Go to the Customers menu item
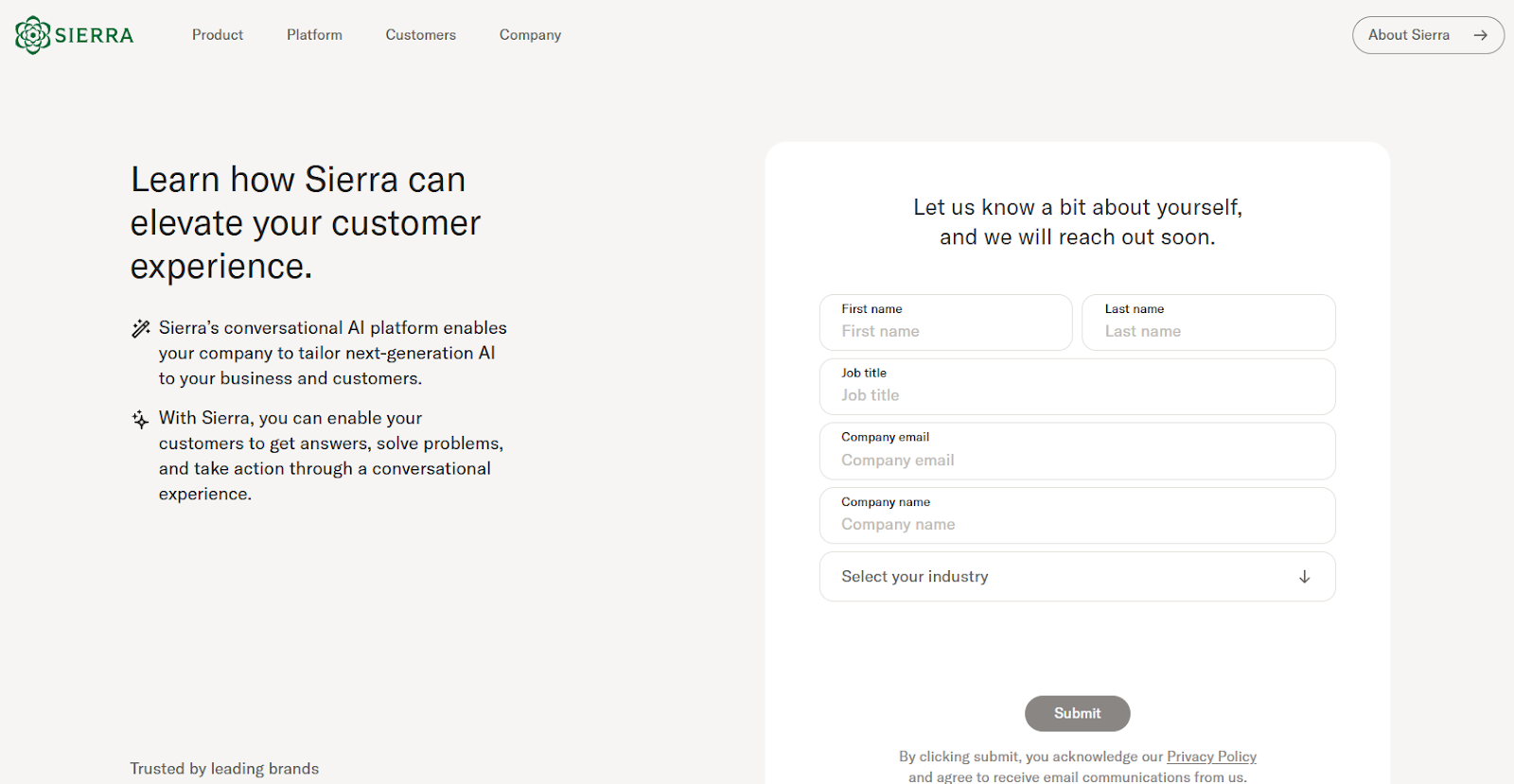This screenshot has height=784, width=1514. 420,35
